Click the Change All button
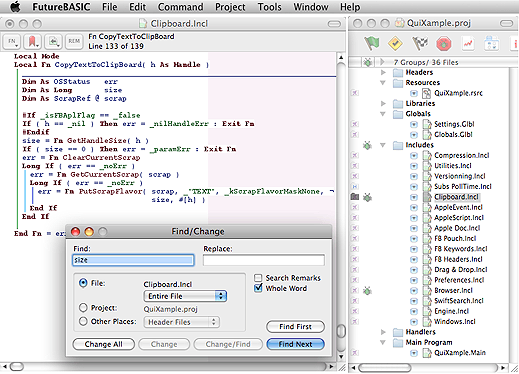519x374 pixels. [x=103, y=344]
